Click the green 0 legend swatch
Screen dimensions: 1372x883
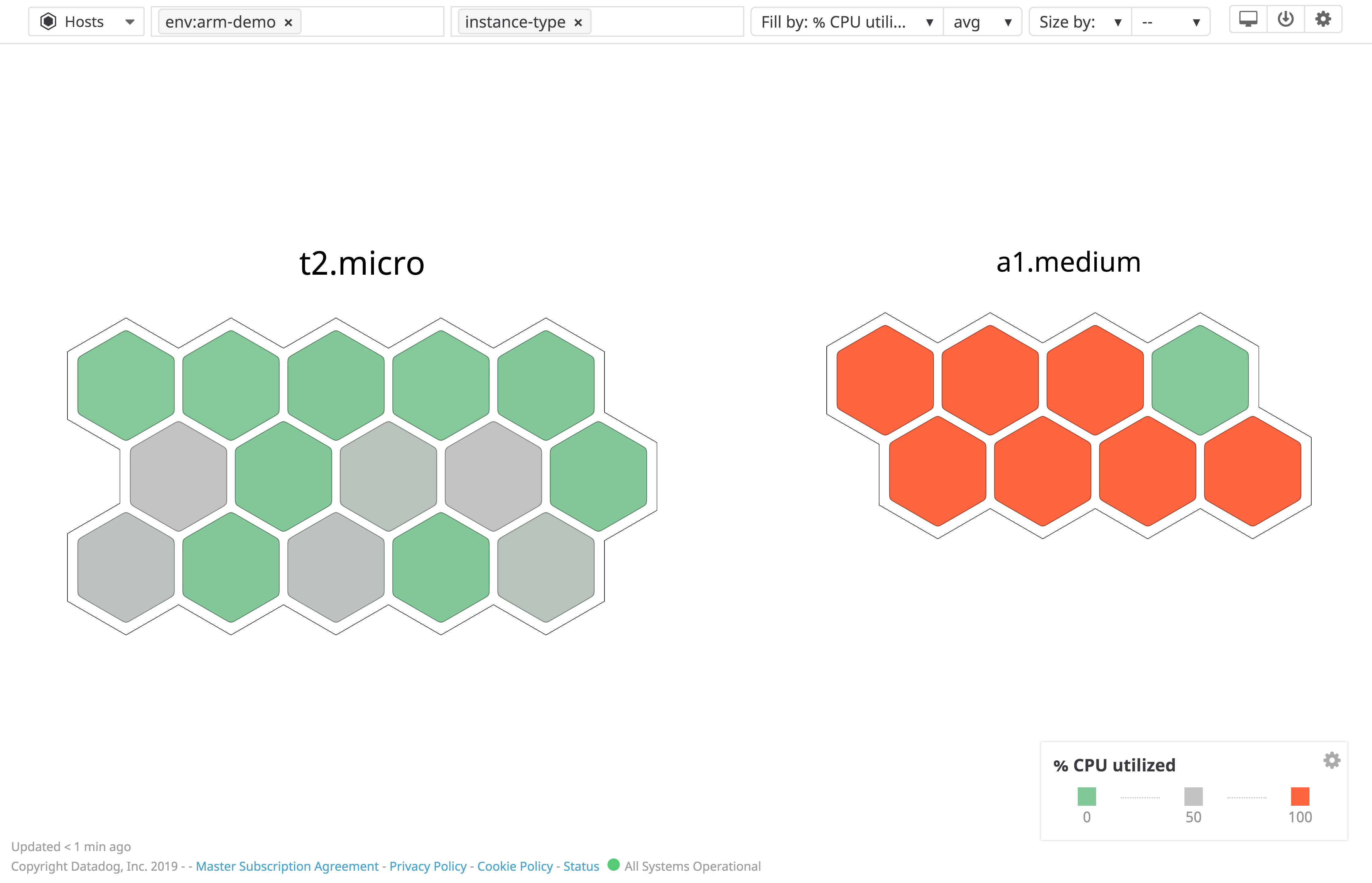(x=1087, y=797)
